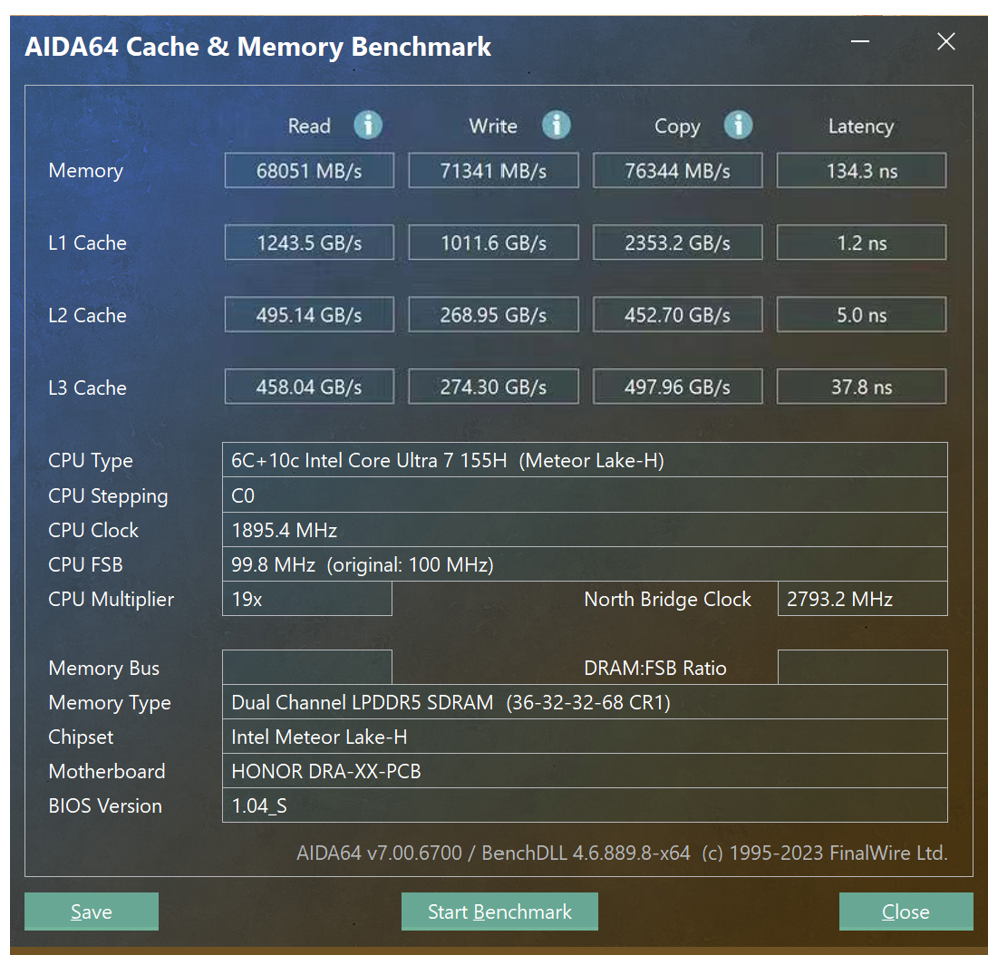Screen dimensions: 1000x968
Task: Click the Latency column header
Action: tap(861, 126)
